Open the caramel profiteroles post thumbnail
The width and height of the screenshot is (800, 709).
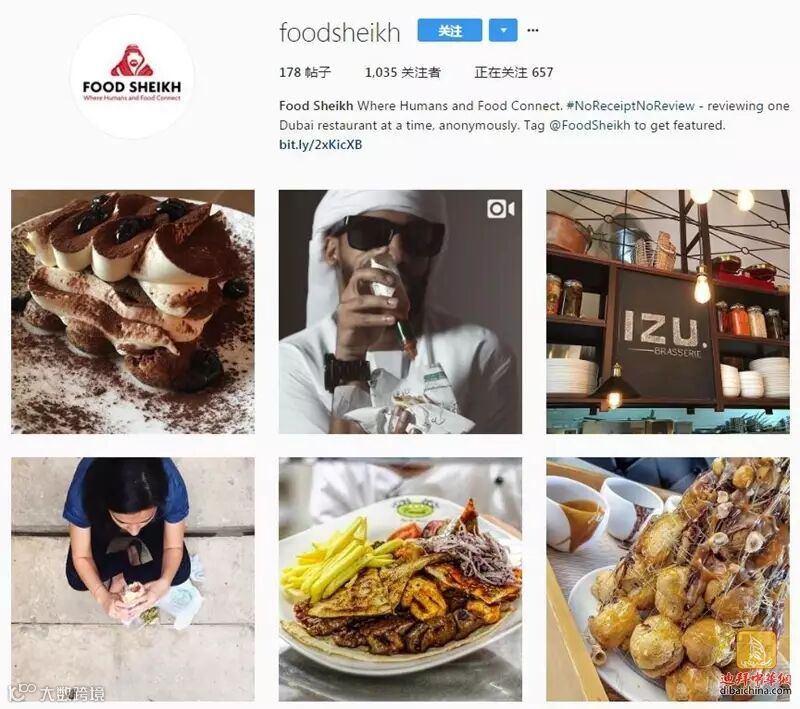tap(668, 579)
